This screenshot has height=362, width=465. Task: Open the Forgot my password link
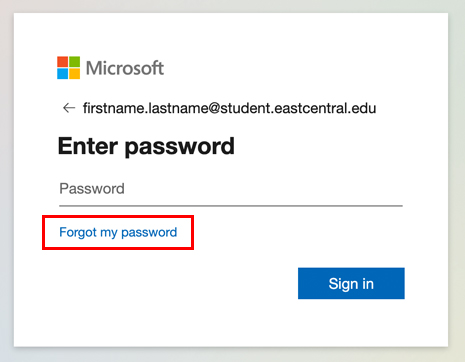(118, 232)
